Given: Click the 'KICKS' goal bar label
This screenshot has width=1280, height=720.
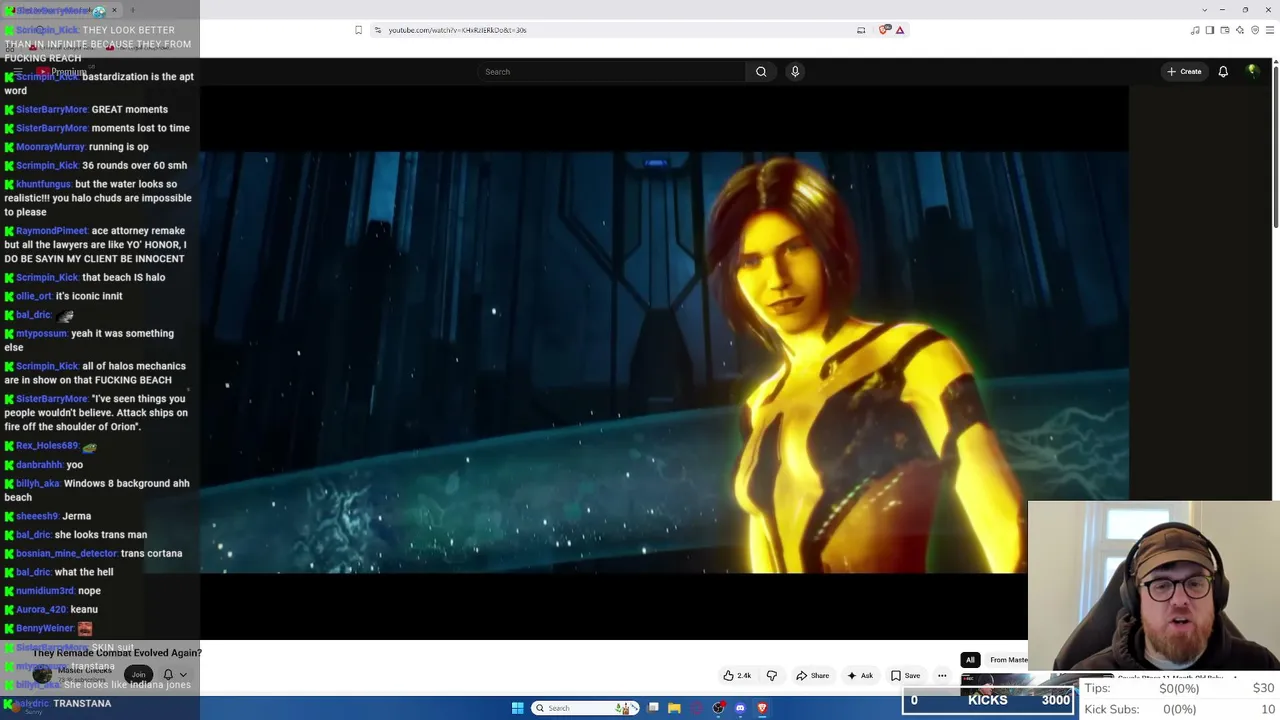Looking at the screenshot, I should click(987, 701).
